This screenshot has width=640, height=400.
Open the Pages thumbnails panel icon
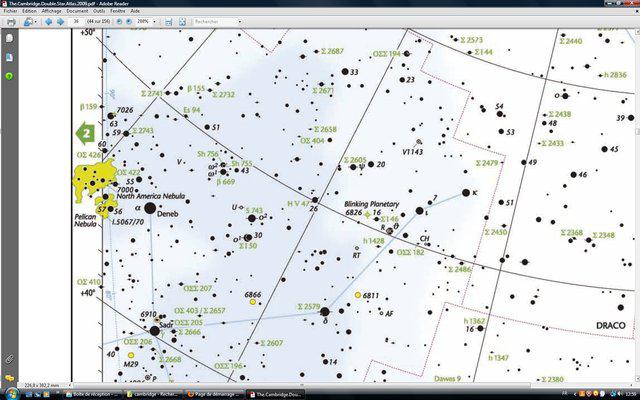coord(9,38)
